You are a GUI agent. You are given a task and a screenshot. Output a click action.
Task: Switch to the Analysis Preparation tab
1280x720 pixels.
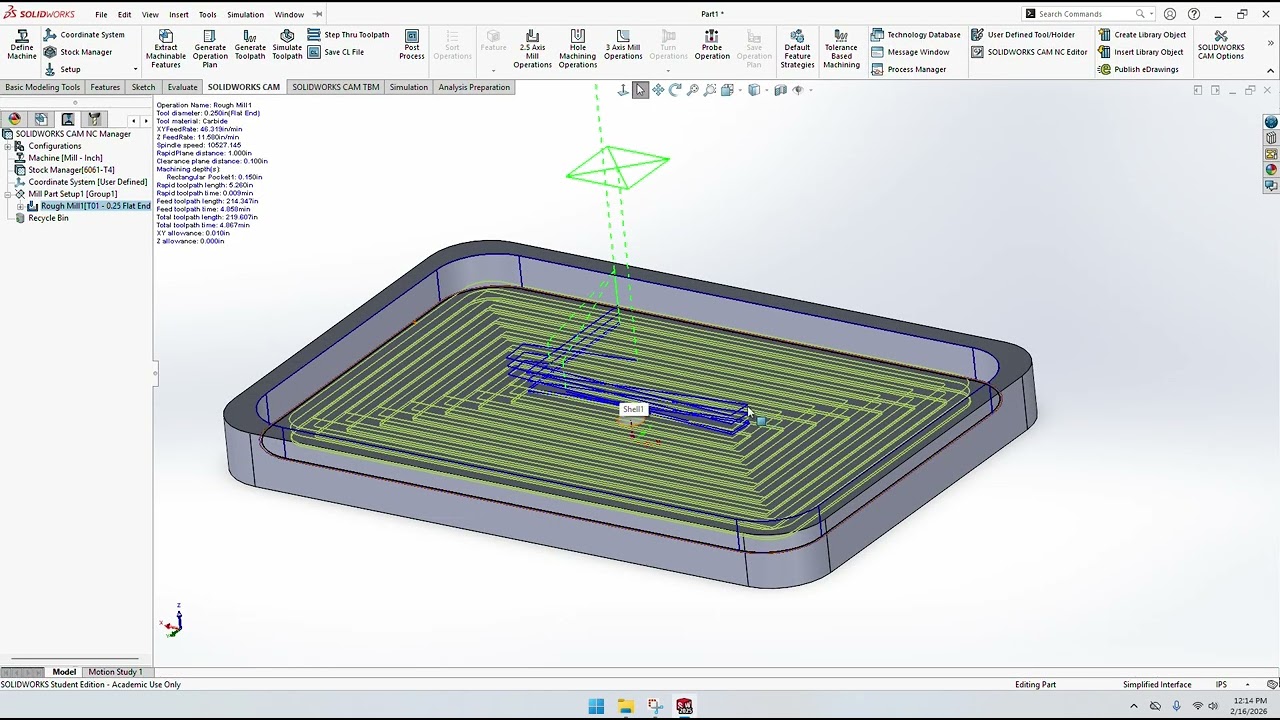[474, 87]
